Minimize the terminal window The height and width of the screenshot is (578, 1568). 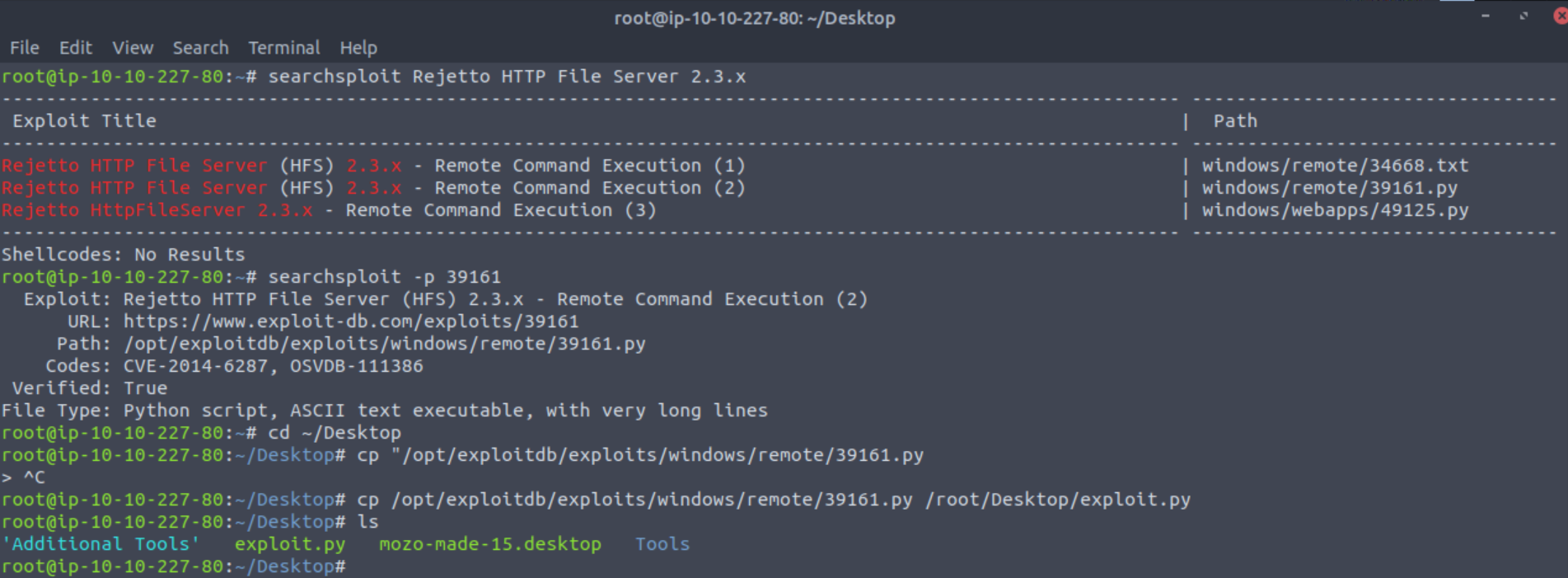[1486, 16]
